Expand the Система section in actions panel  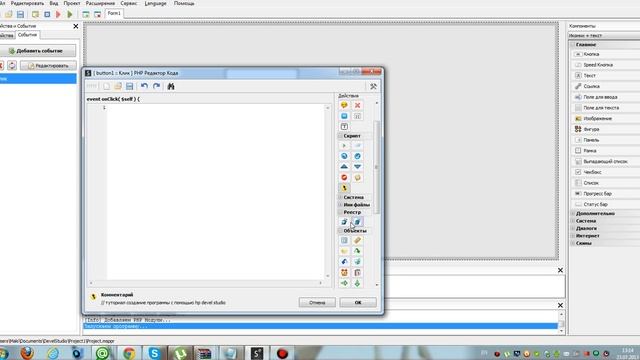340,197
